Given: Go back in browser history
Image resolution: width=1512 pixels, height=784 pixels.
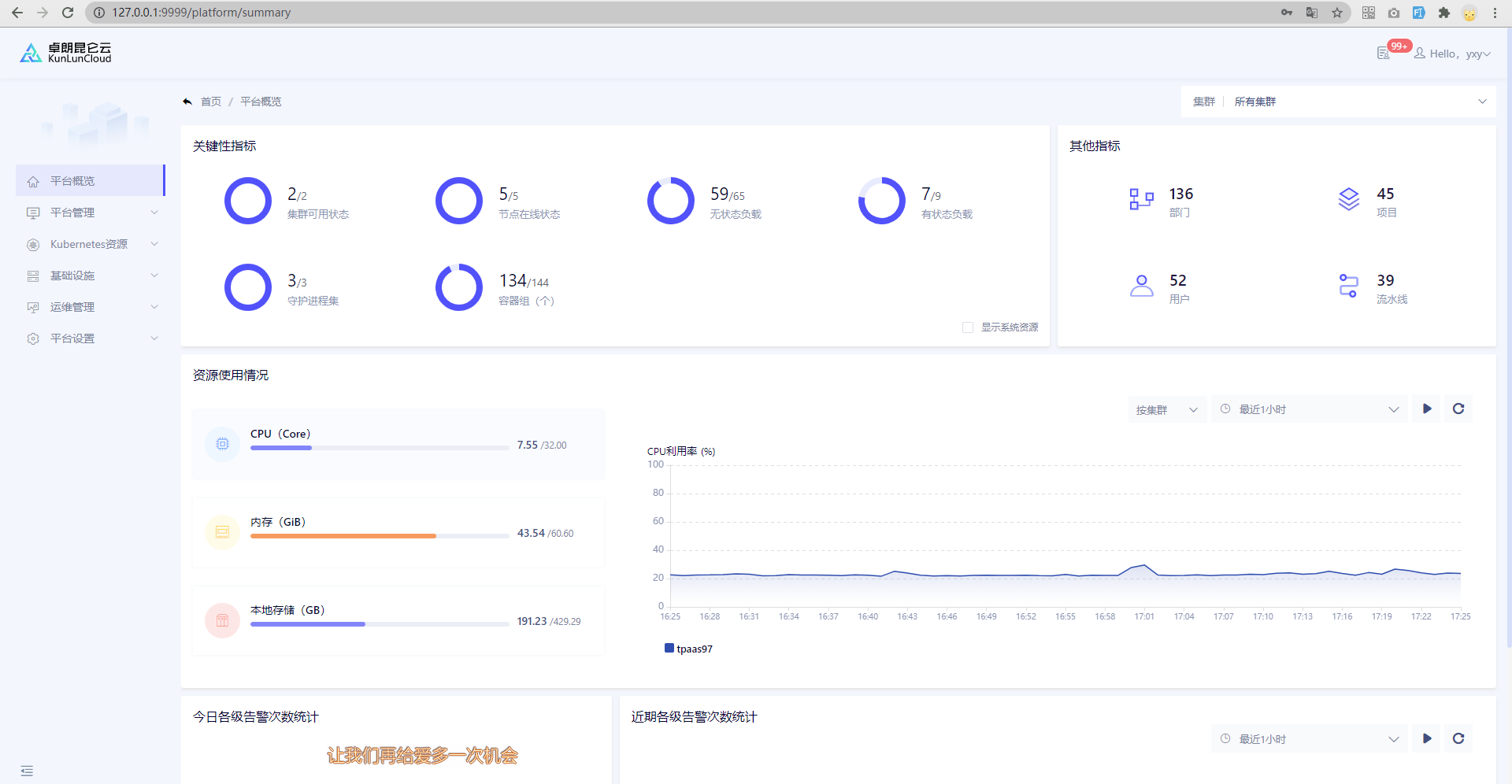Looking at the screenshot, I should coord(17,13).
